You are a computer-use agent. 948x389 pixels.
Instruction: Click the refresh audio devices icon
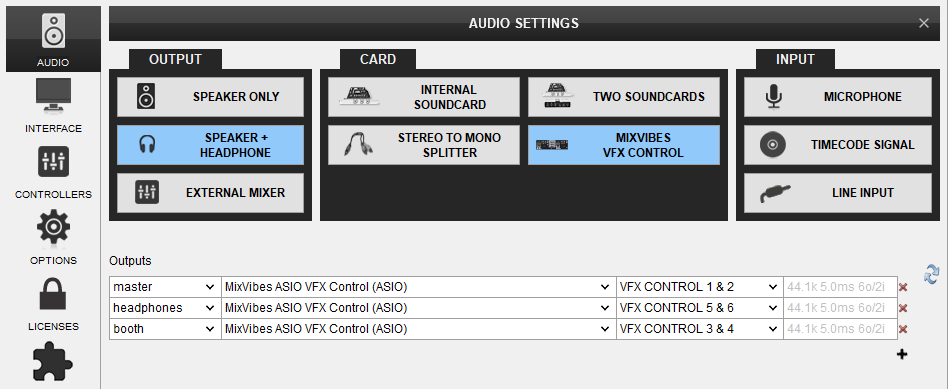click(x=932, y=273)
